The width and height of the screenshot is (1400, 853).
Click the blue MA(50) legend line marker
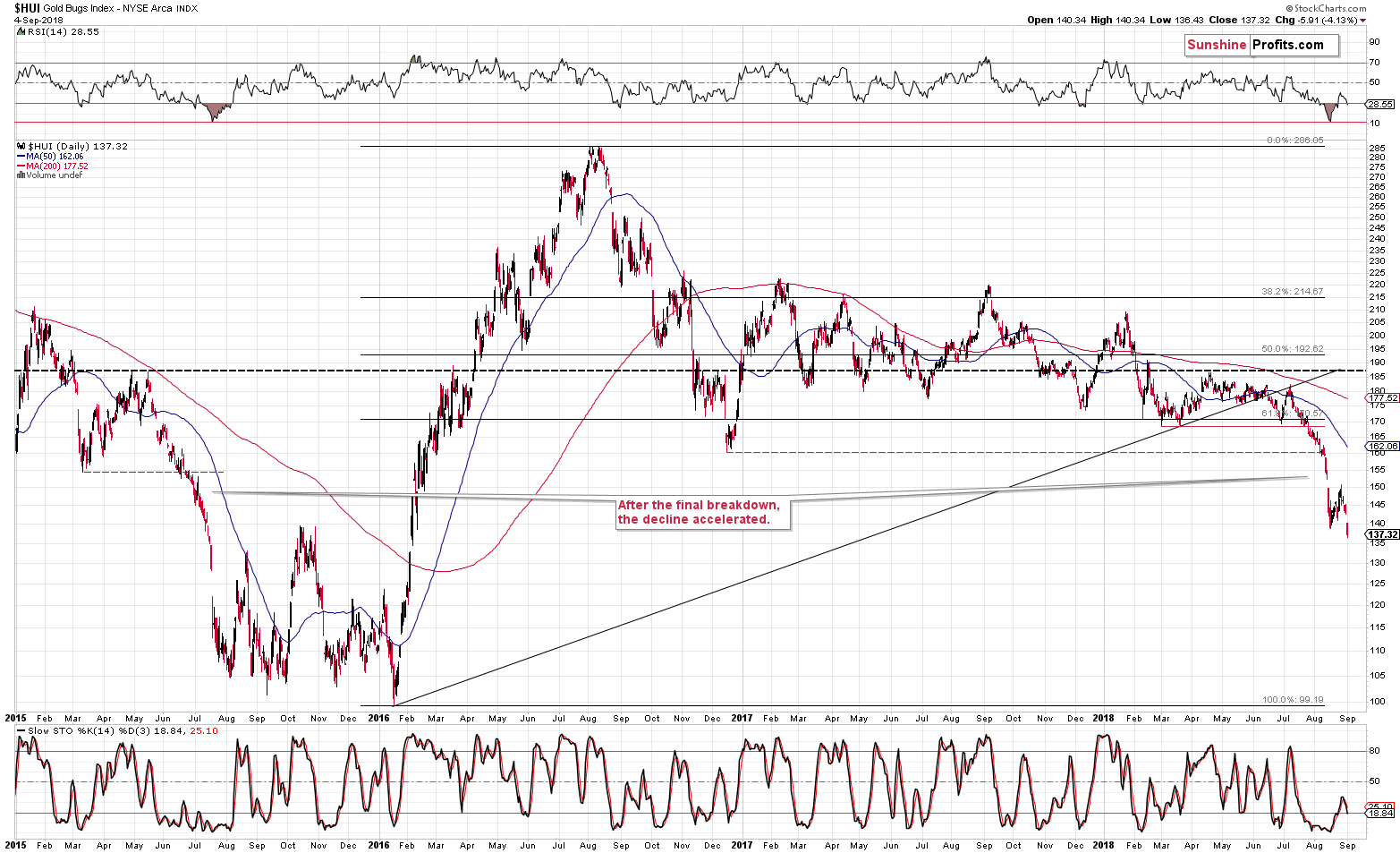pyautogui.click(x=21, y=156)
